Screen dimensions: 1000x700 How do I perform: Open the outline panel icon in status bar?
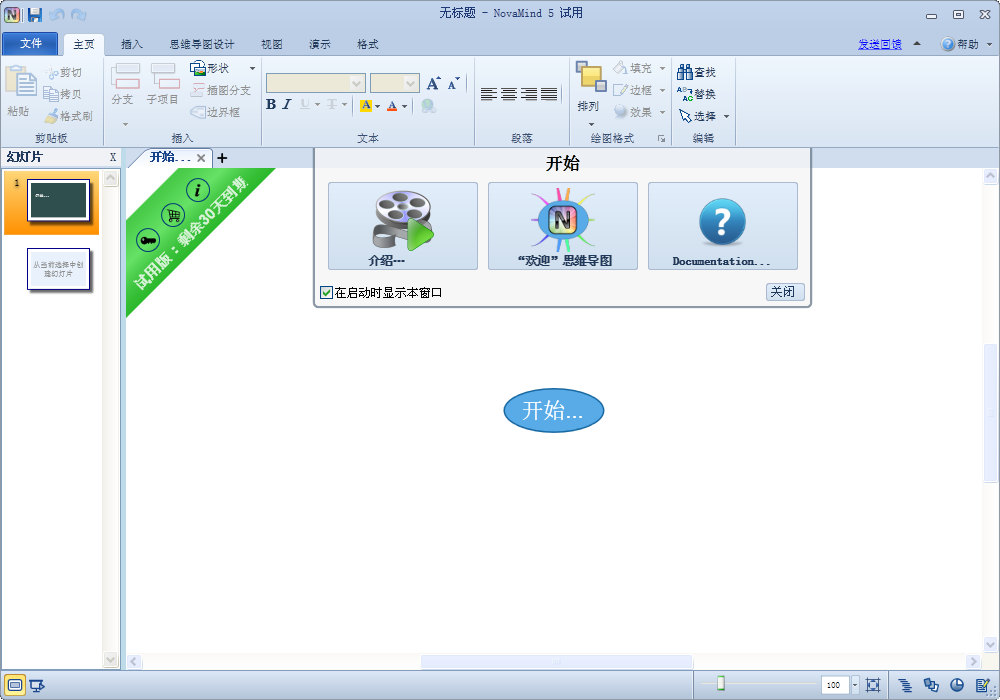click(x=905, y=685)
